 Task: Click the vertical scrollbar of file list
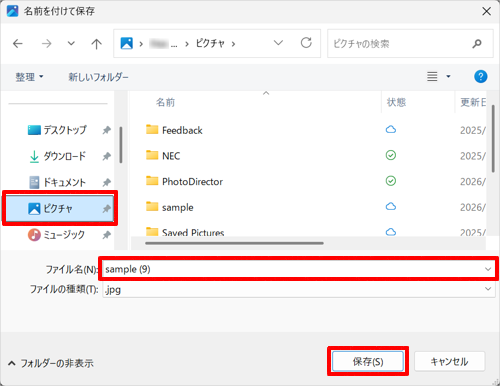click(493, 139)
